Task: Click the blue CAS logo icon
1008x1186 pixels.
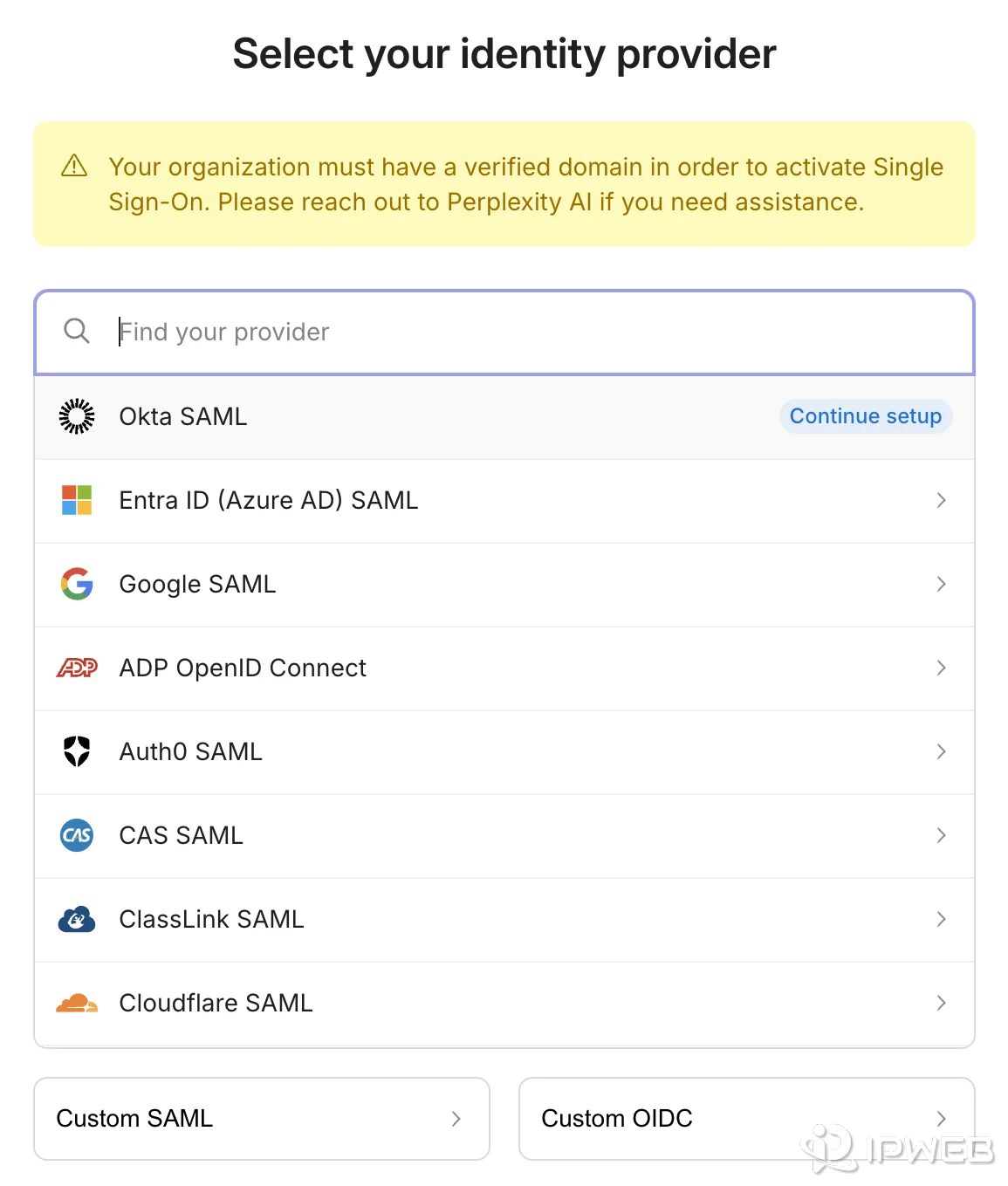Action: 77,835
